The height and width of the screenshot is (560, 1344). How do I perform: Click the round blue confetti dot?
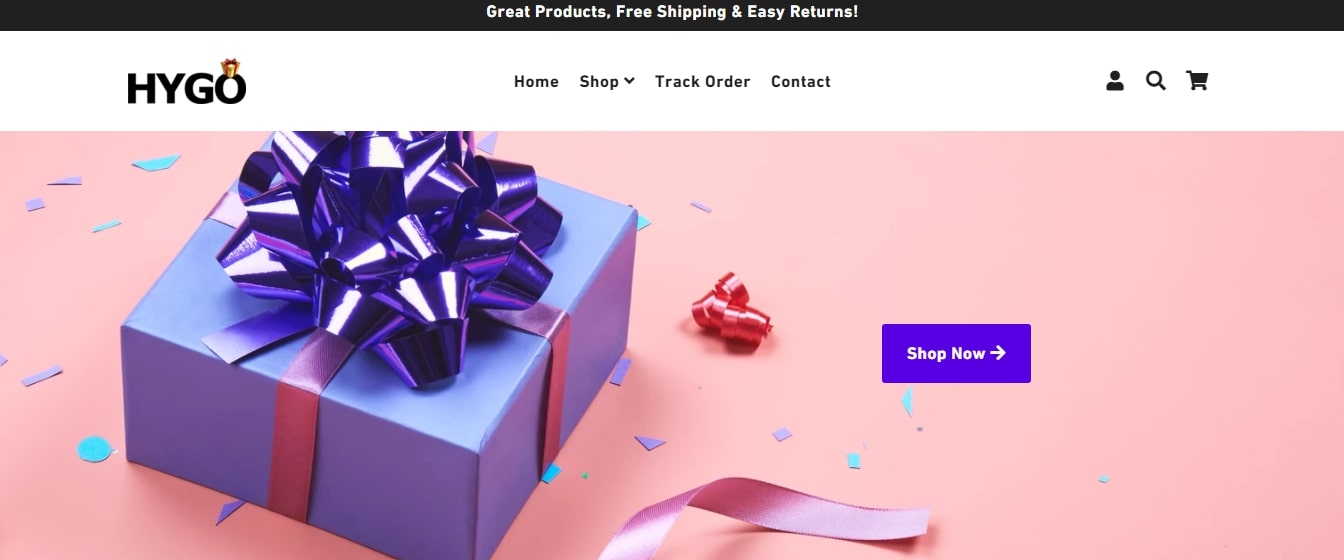[x=96, y=449]
